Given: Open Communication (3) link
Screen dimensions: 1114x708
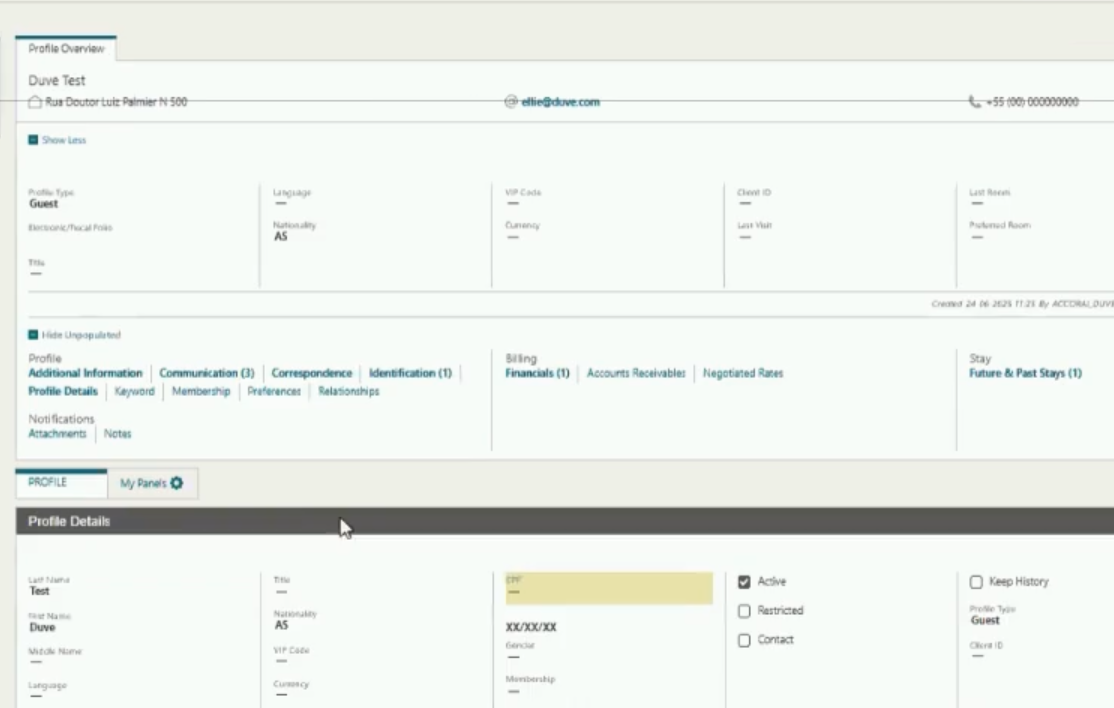Looking at the screenshot, I should (x=207, y=373).
